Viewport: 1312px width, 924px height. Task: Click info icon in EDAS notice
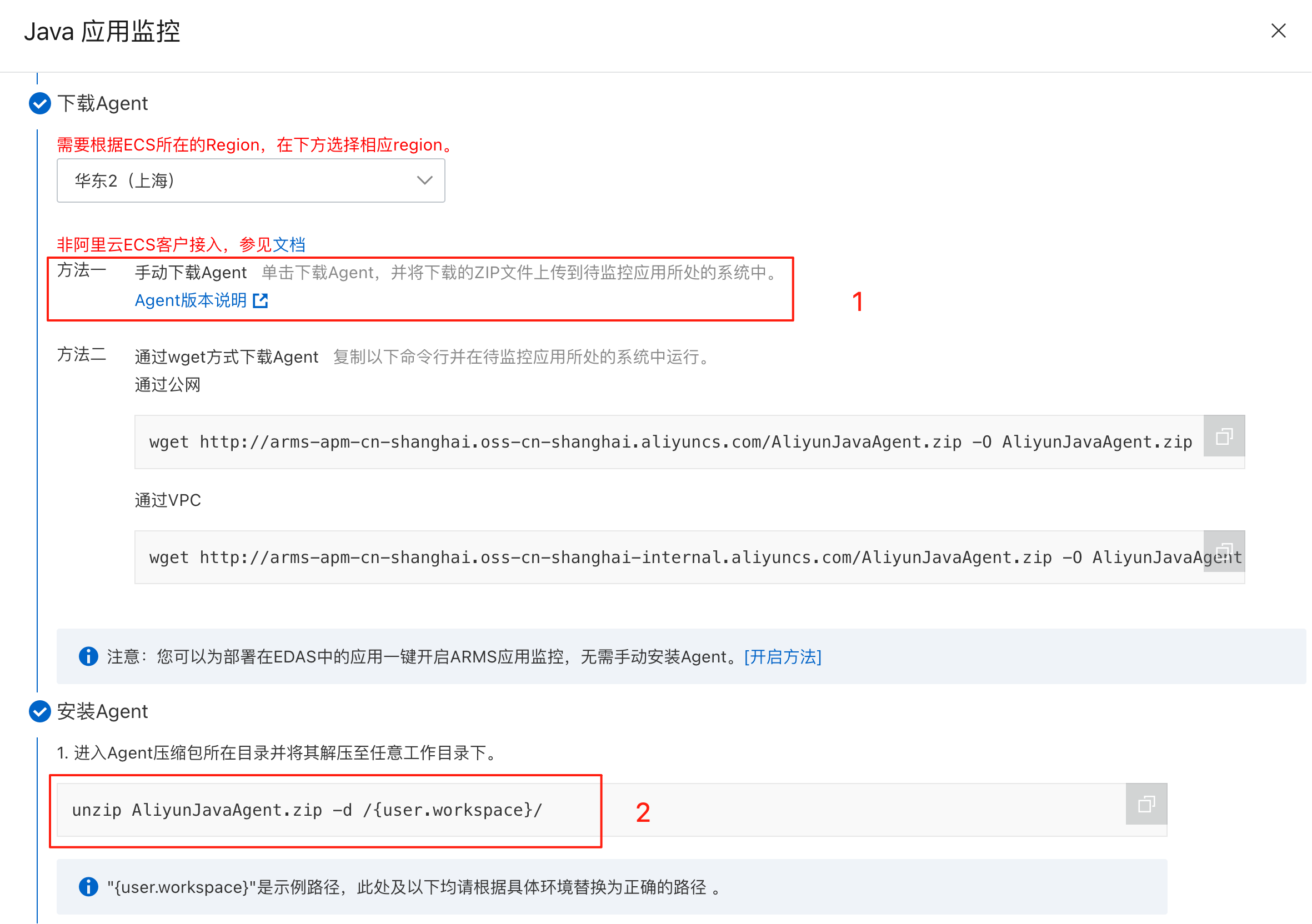coord(88,657)
